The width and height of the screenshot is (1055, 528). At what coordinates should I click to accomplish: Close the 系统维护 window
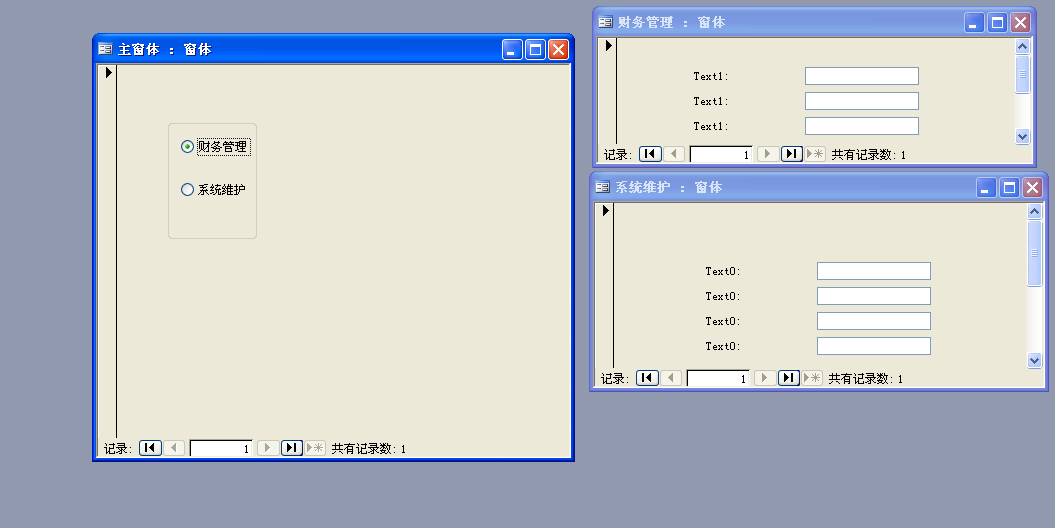pyautogui.click(x=1033, y=188)
